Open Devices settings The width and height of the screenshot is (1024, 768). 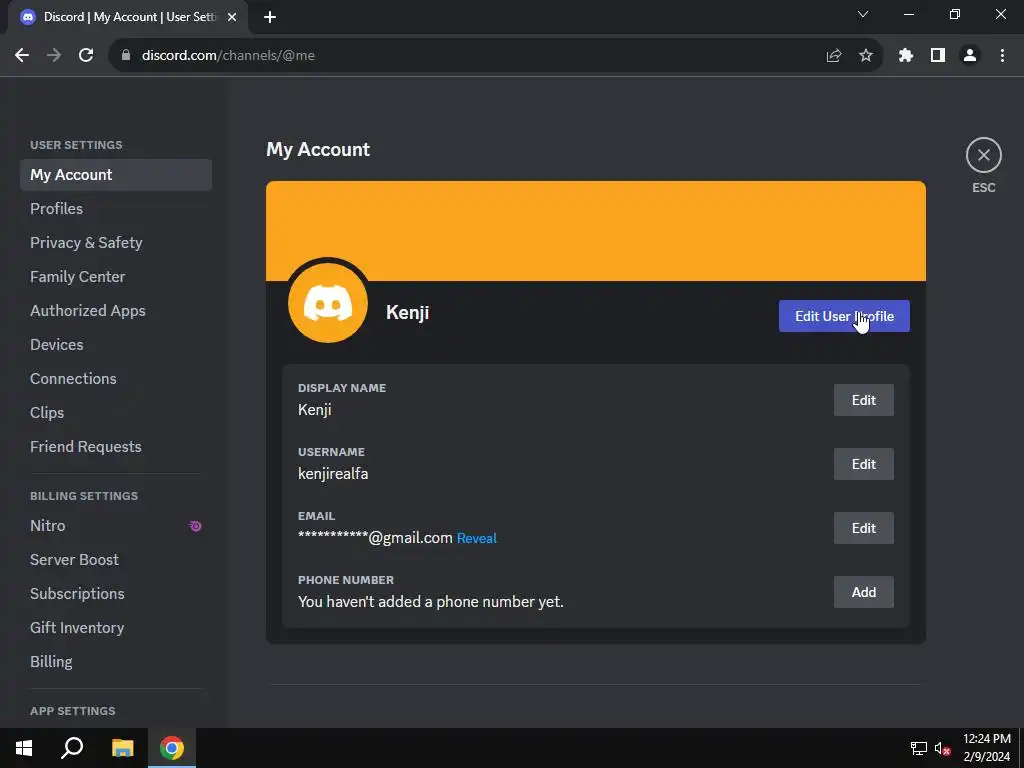click(x=116, y=345)
